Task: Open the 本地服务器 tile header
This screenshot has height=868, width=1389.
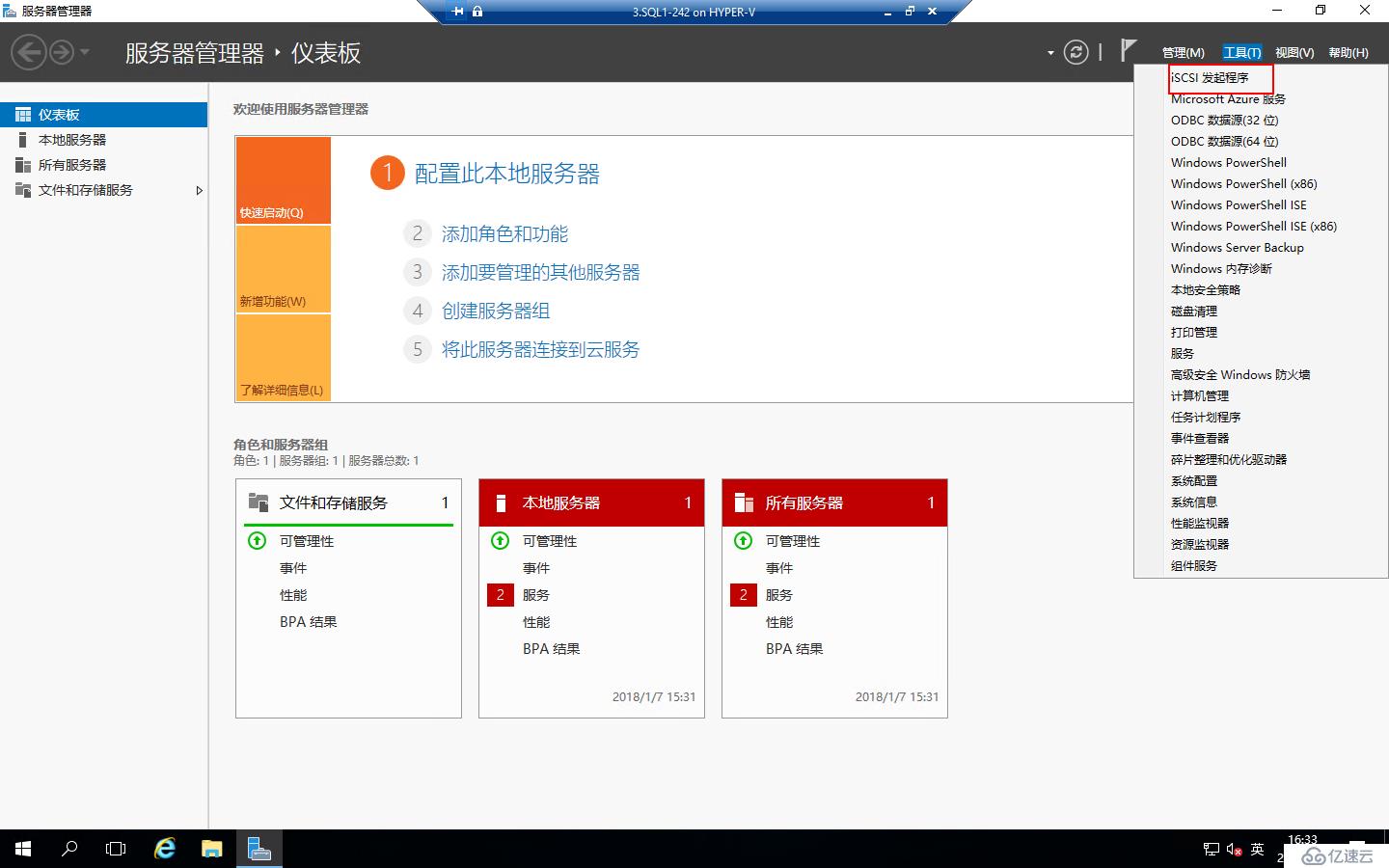Action: [x=591, y=502]
